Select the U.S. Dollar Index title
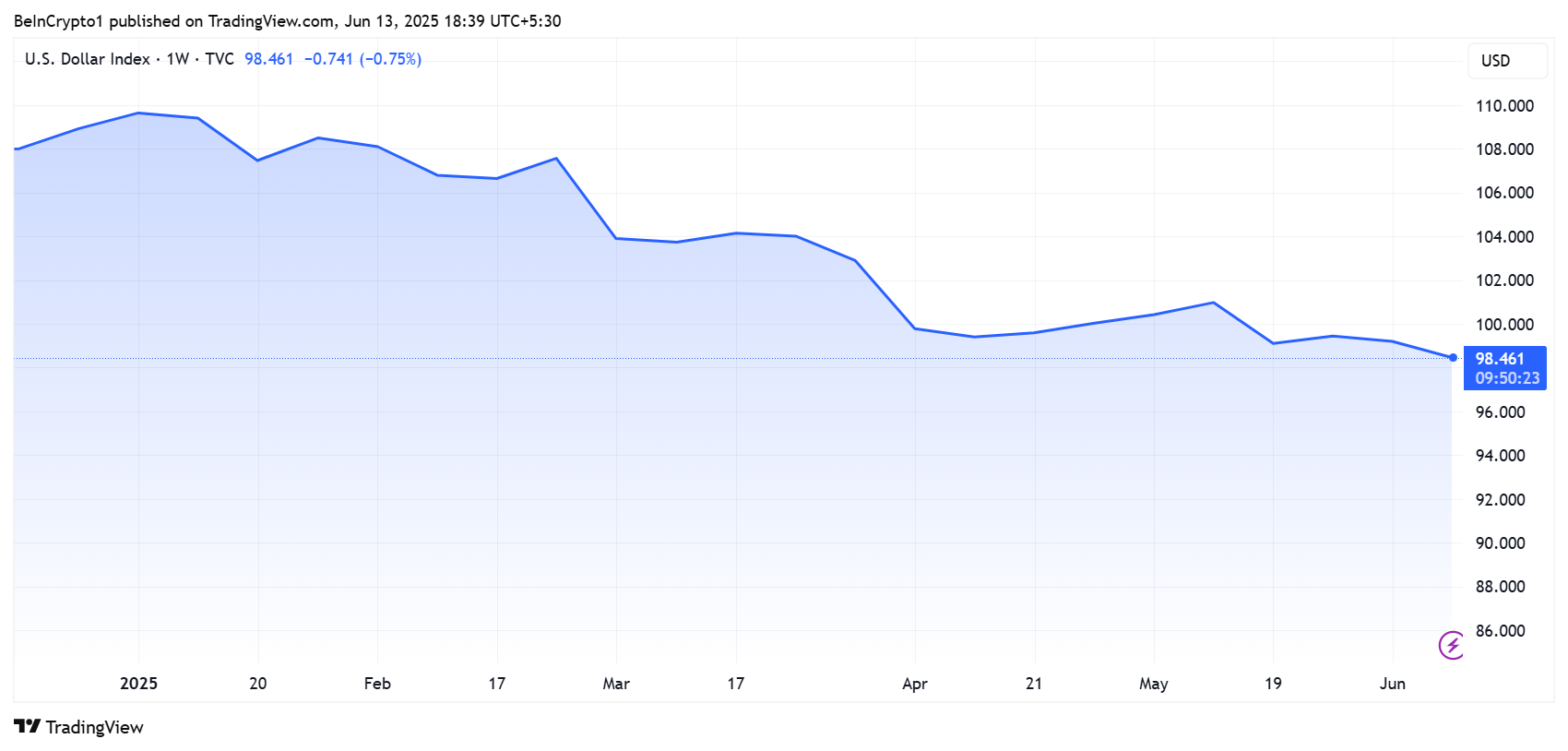 click(x=88, y=59)
